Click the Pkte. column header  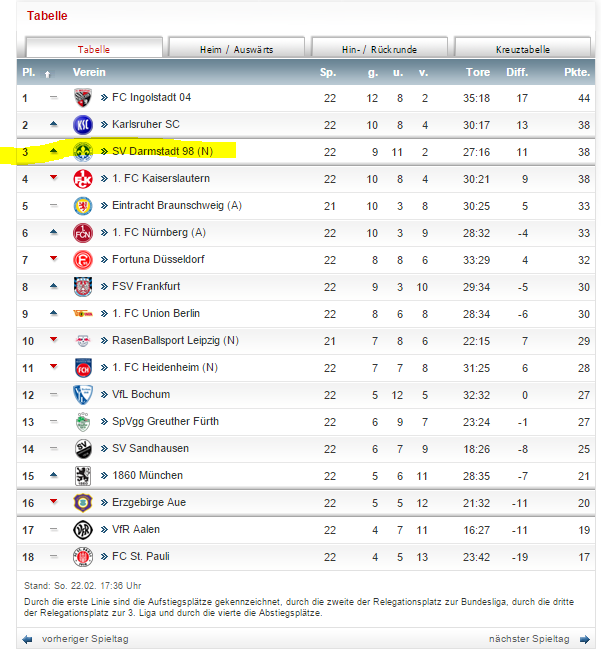(577, 72)
